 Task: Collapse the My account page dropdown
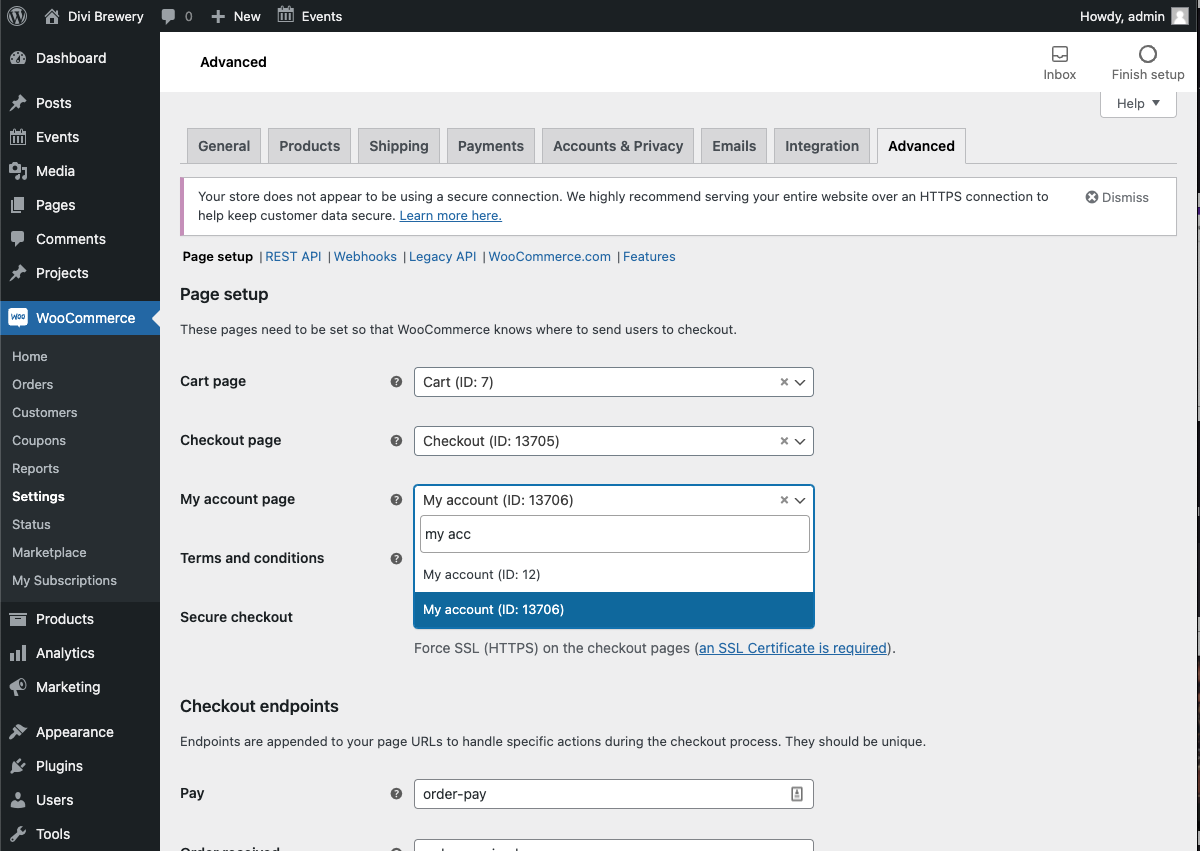800,500
